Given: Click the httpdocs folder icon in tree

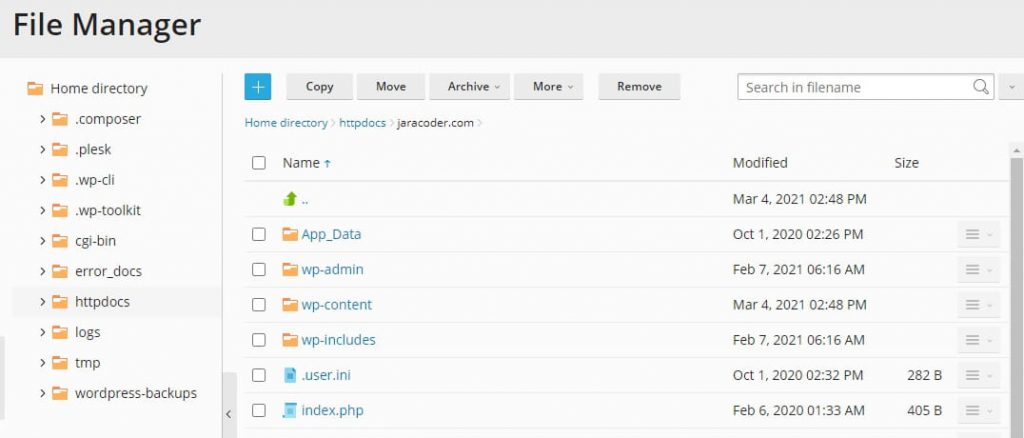Looking at the screenshot, I should (x=59, y=302).
